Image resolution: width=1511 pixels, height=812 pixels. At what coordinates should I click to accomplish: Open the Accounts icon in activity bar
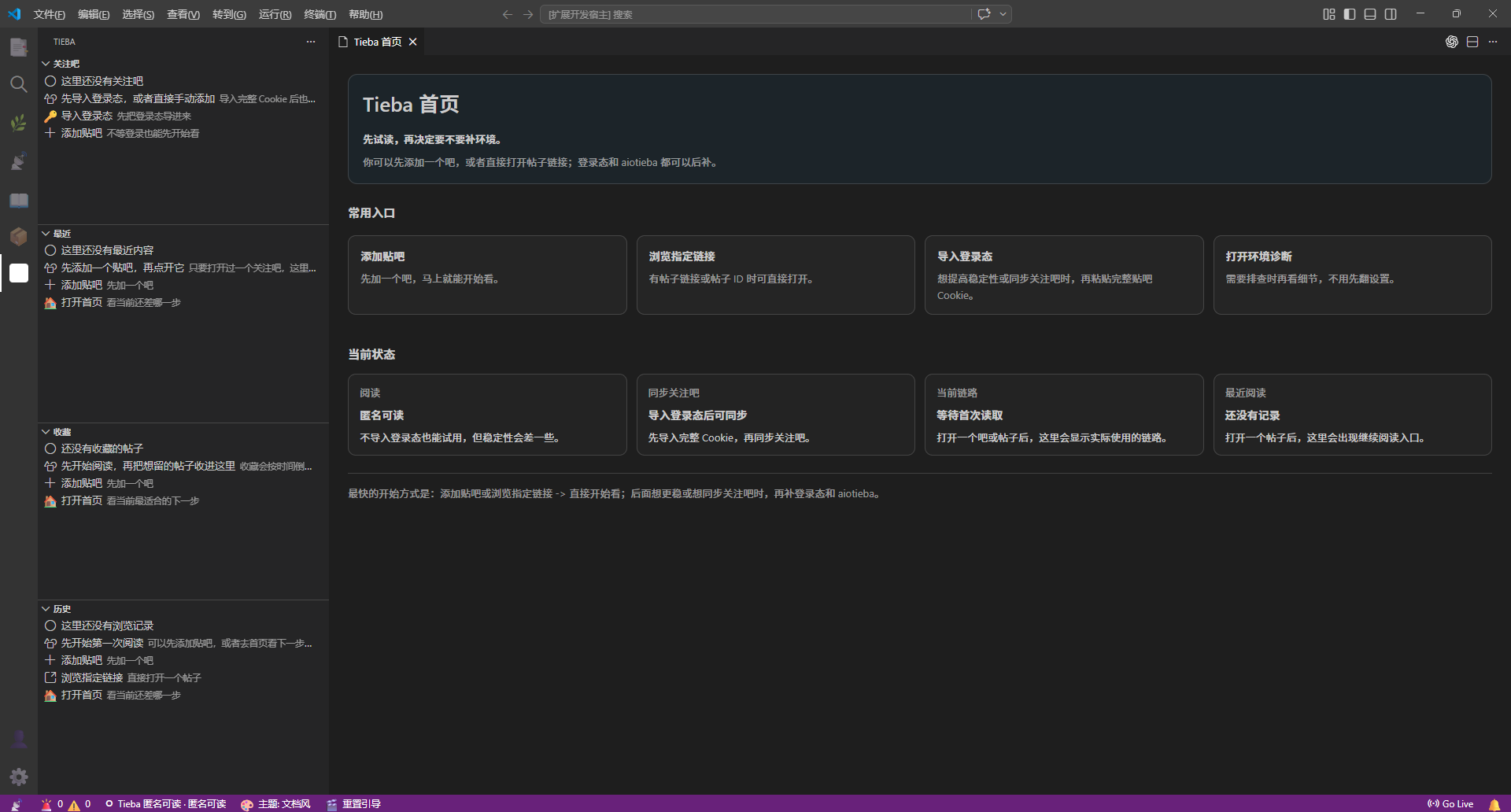pos(19,740)
